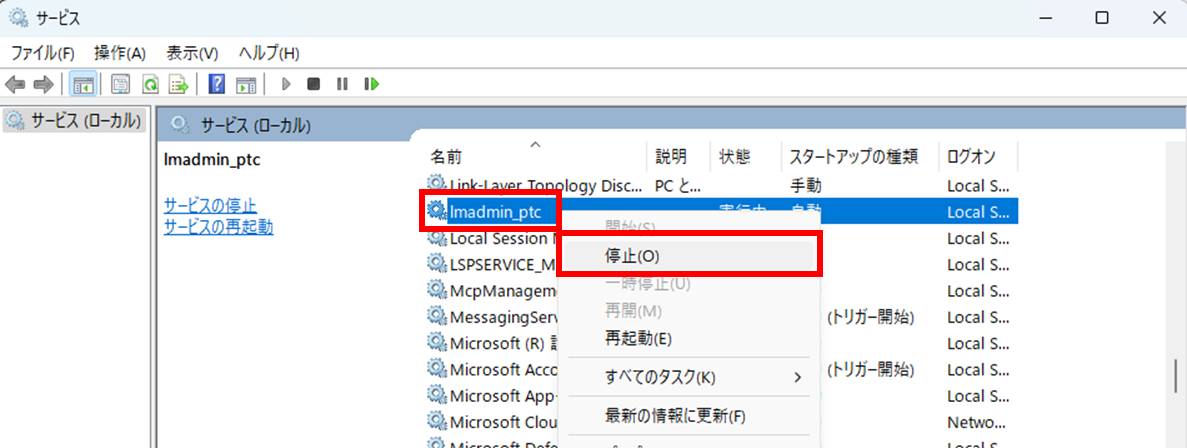The image size is (1187, 448).
Task: Click the Restart Service toolbar icon
Action: [372, 84]
